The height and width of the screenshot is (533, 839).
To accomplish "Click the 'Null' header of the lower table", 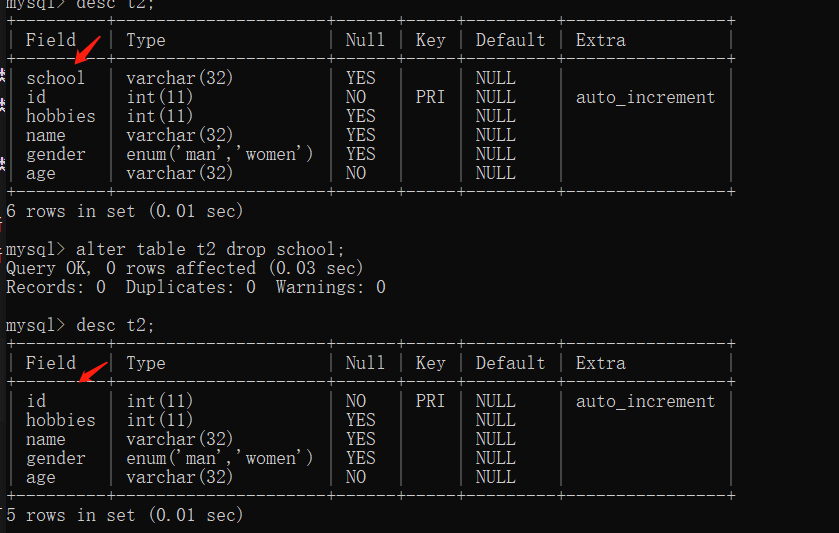I will click(365, 363).
